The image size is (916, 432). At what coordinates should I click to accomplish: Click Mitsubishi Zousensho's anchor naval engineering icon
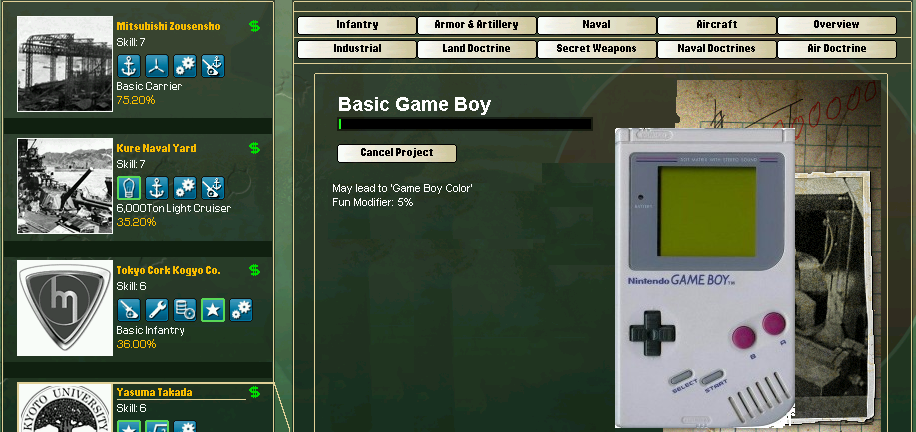129,66
